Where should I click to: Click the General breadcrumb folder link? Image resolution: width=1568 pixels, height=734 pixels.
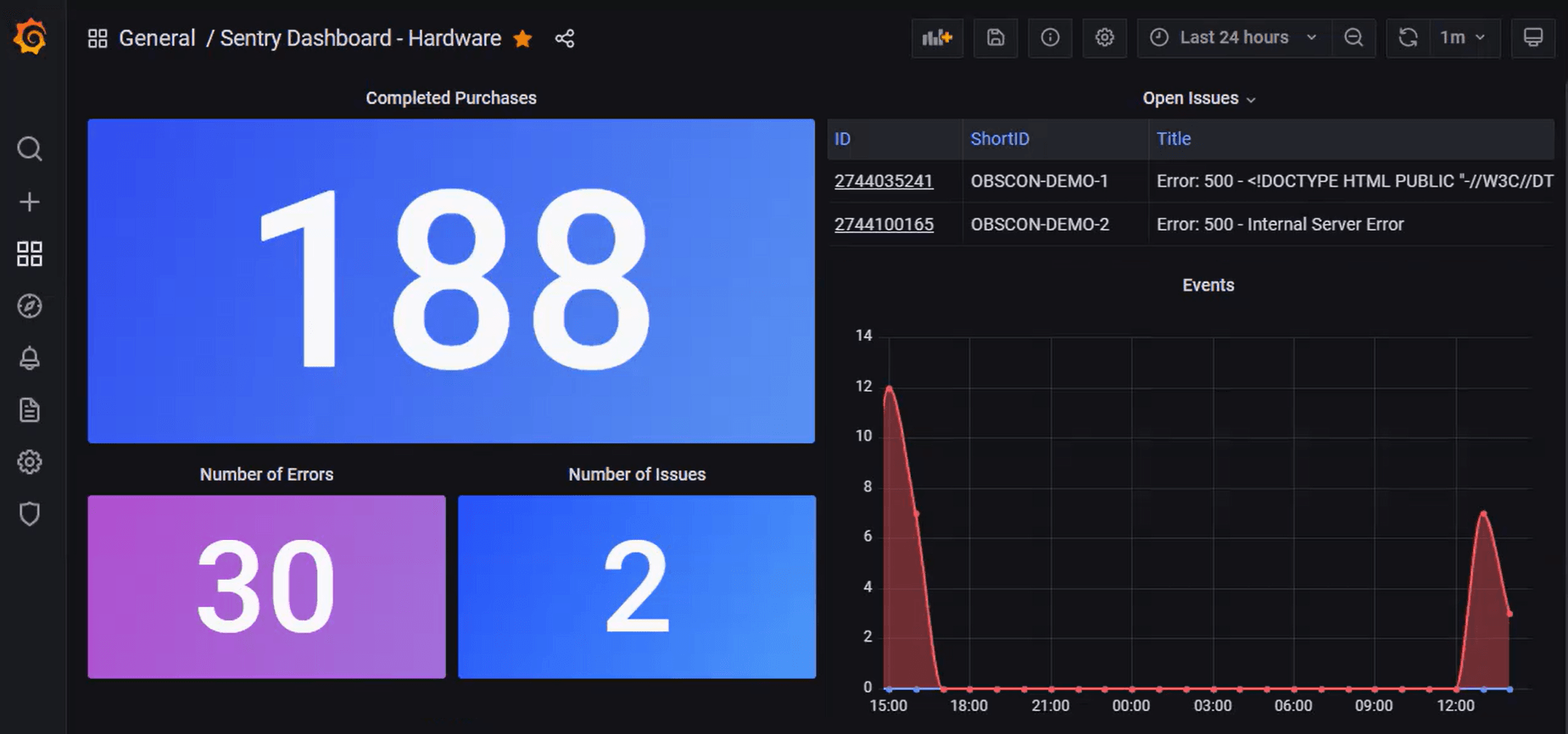157,39
